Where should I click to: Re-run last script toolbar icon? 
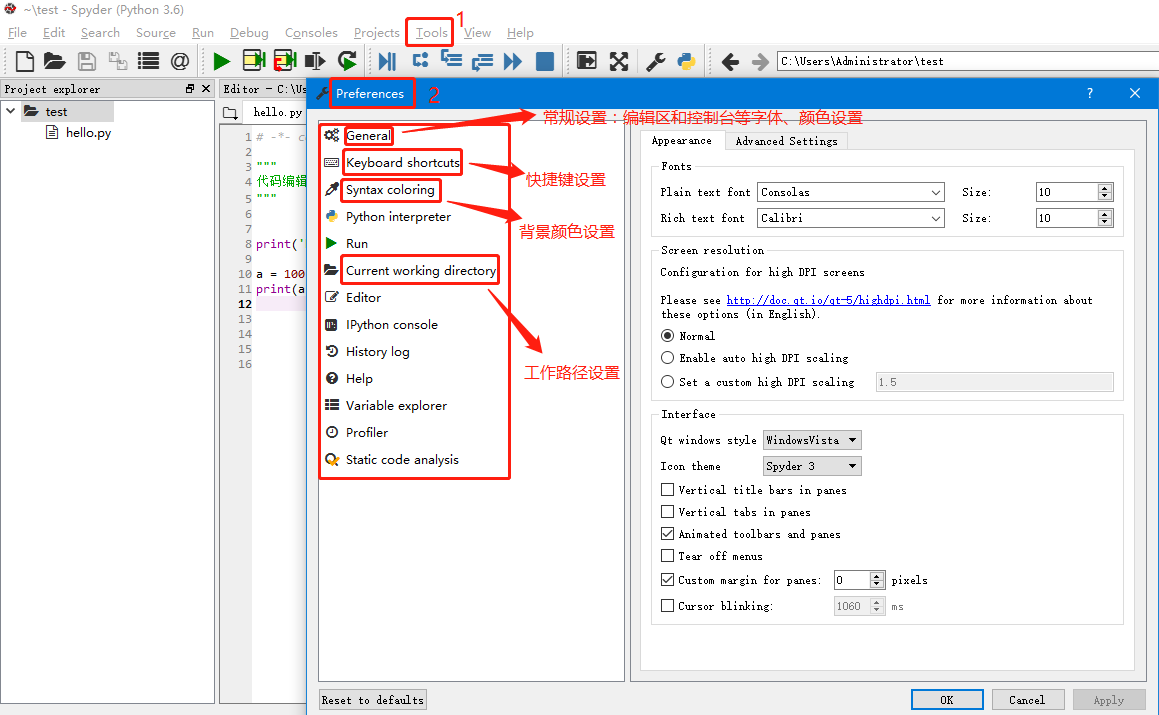(347, 61)
